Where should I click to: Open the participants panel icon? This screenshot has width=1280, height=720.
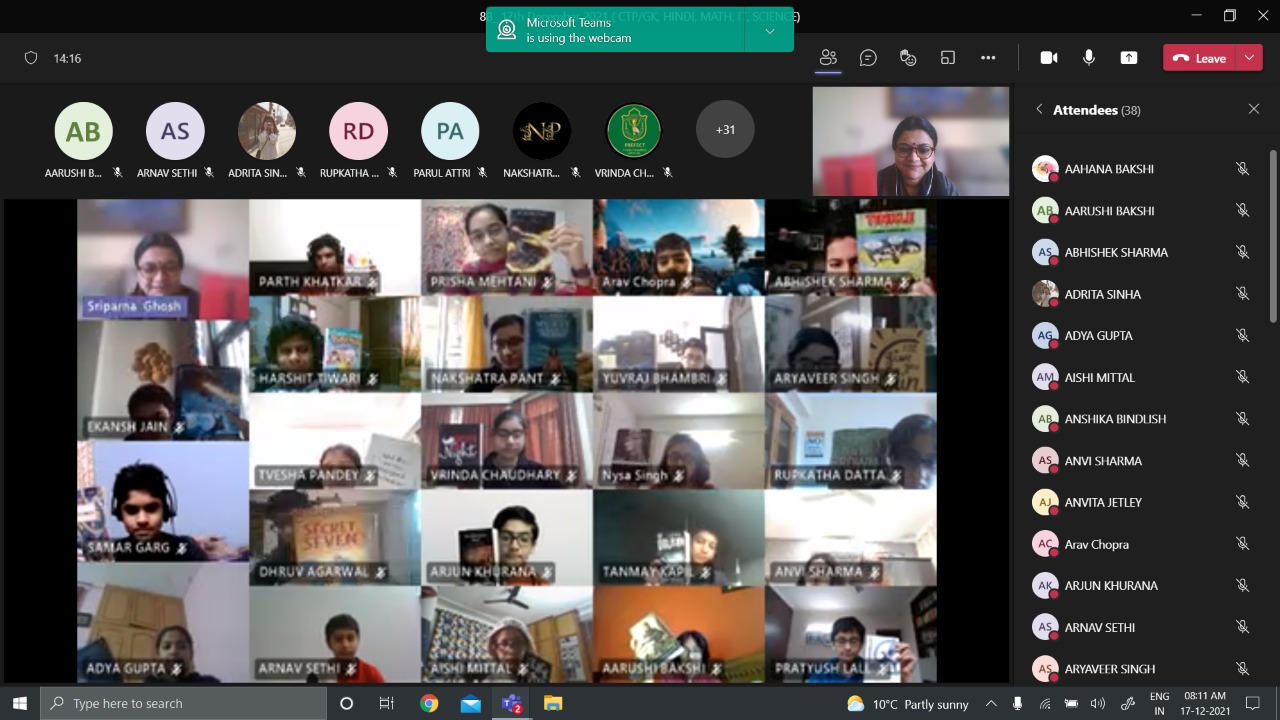pos(828,58)
